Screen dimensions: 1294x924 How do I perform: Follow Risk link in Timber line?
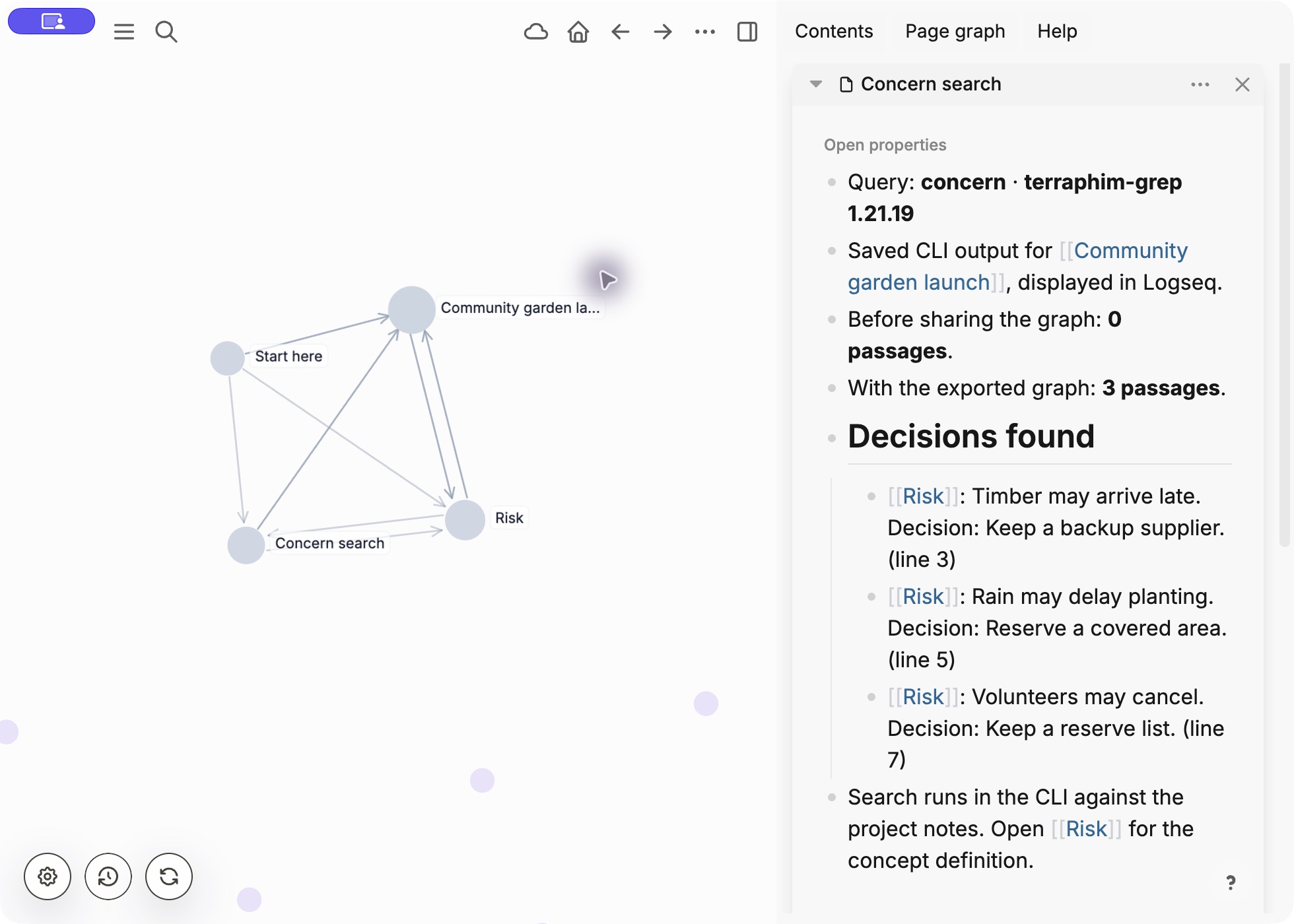coord(923,496)
